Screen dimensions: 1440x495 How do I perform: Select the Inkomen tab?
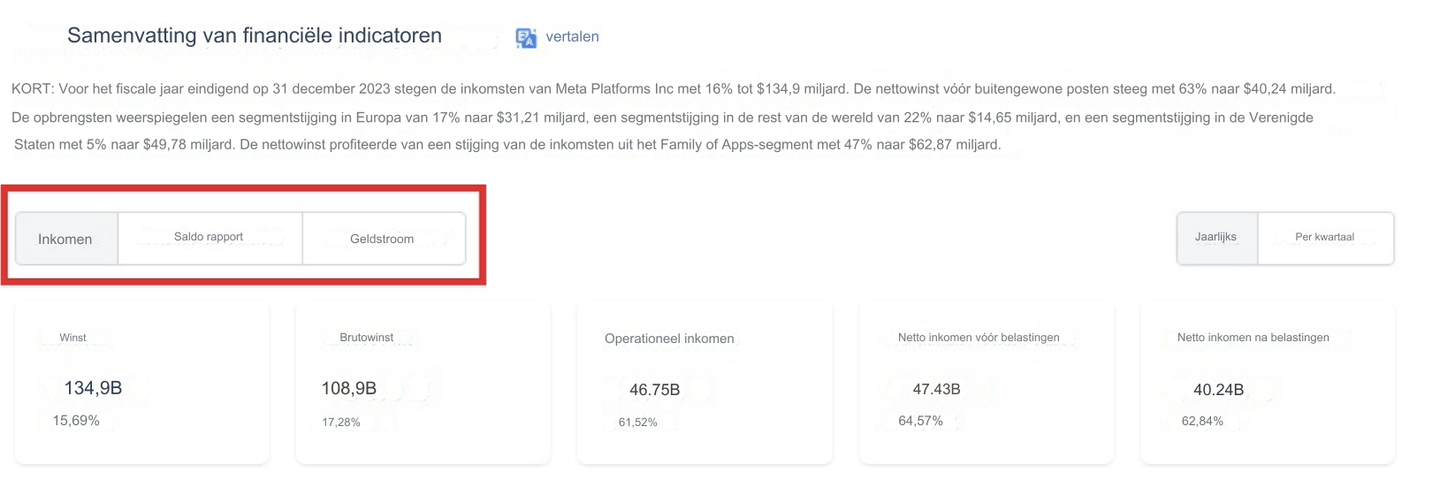[x=65, y=239]
